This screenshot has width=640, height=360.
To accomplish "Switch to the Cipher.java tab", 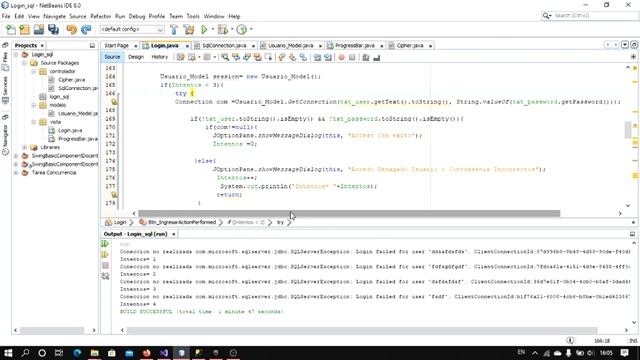I will point(410,45).
